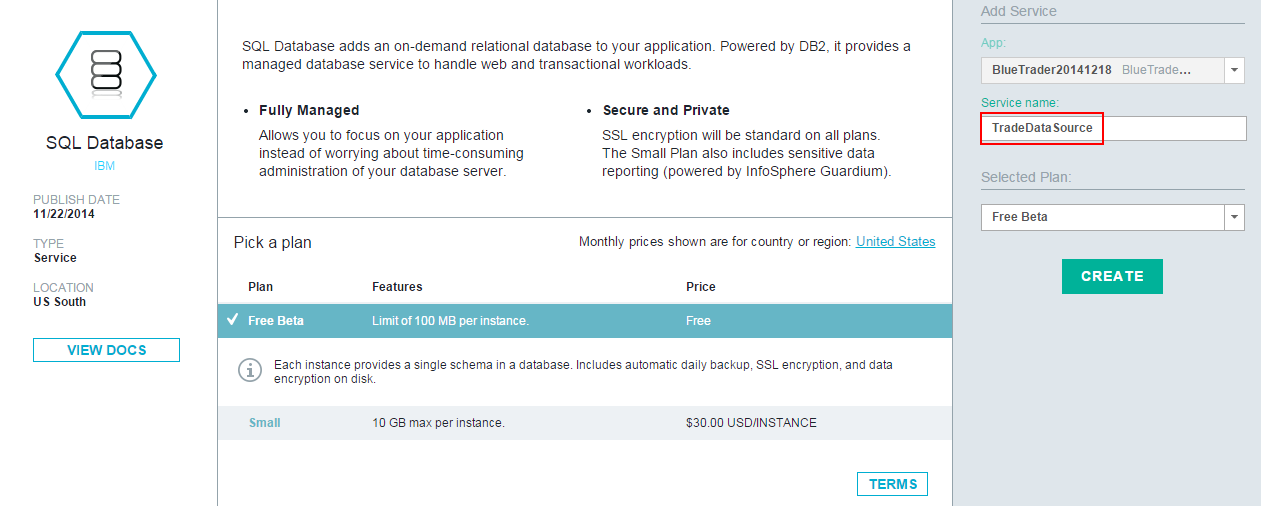The width and height of the screenshot is (1261, 506).
Task: Click the Plan column header
Action: coord(260,287)
